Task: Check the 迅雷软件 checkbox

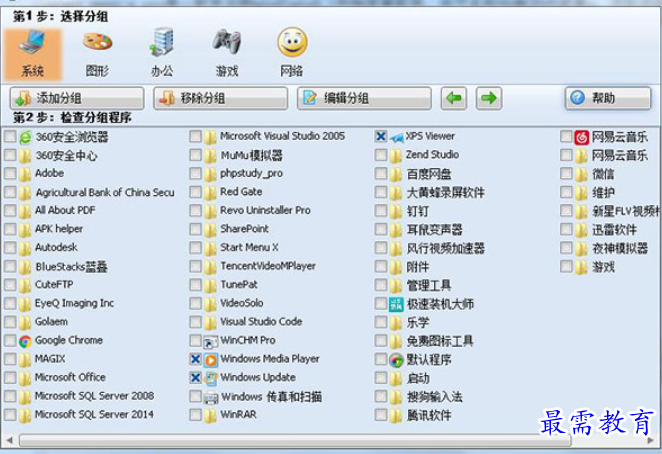Action: [x=566, y=229]
